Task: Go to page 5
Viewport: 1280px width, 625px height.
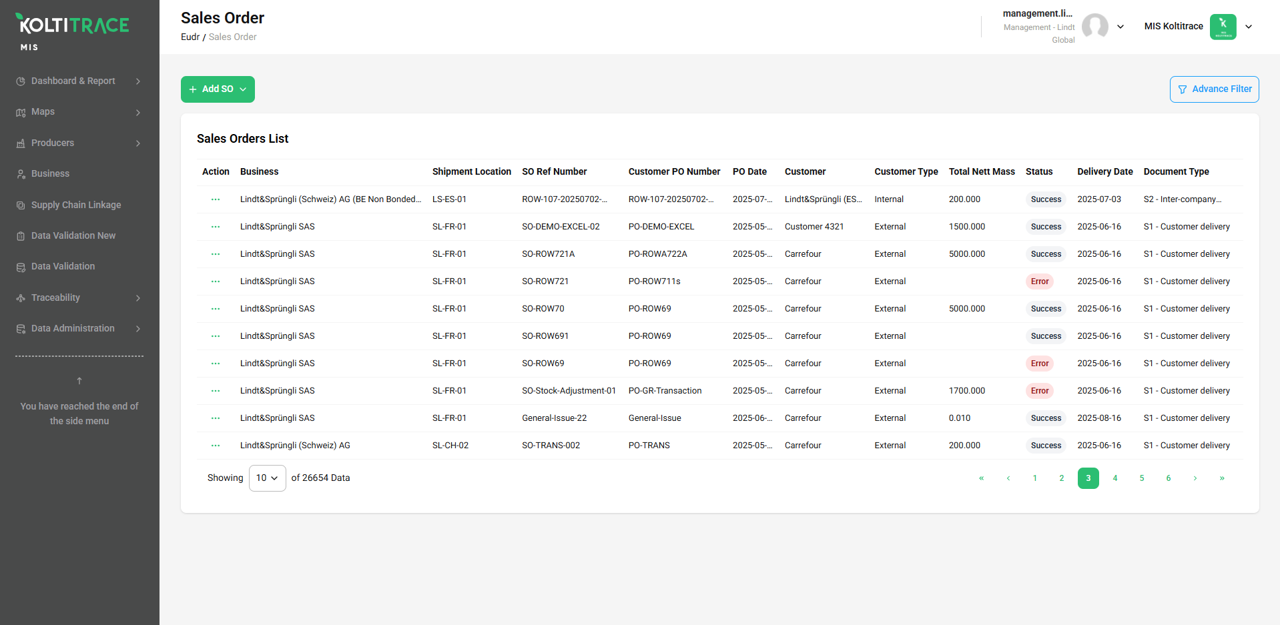Action: [x=1141, y=478]
